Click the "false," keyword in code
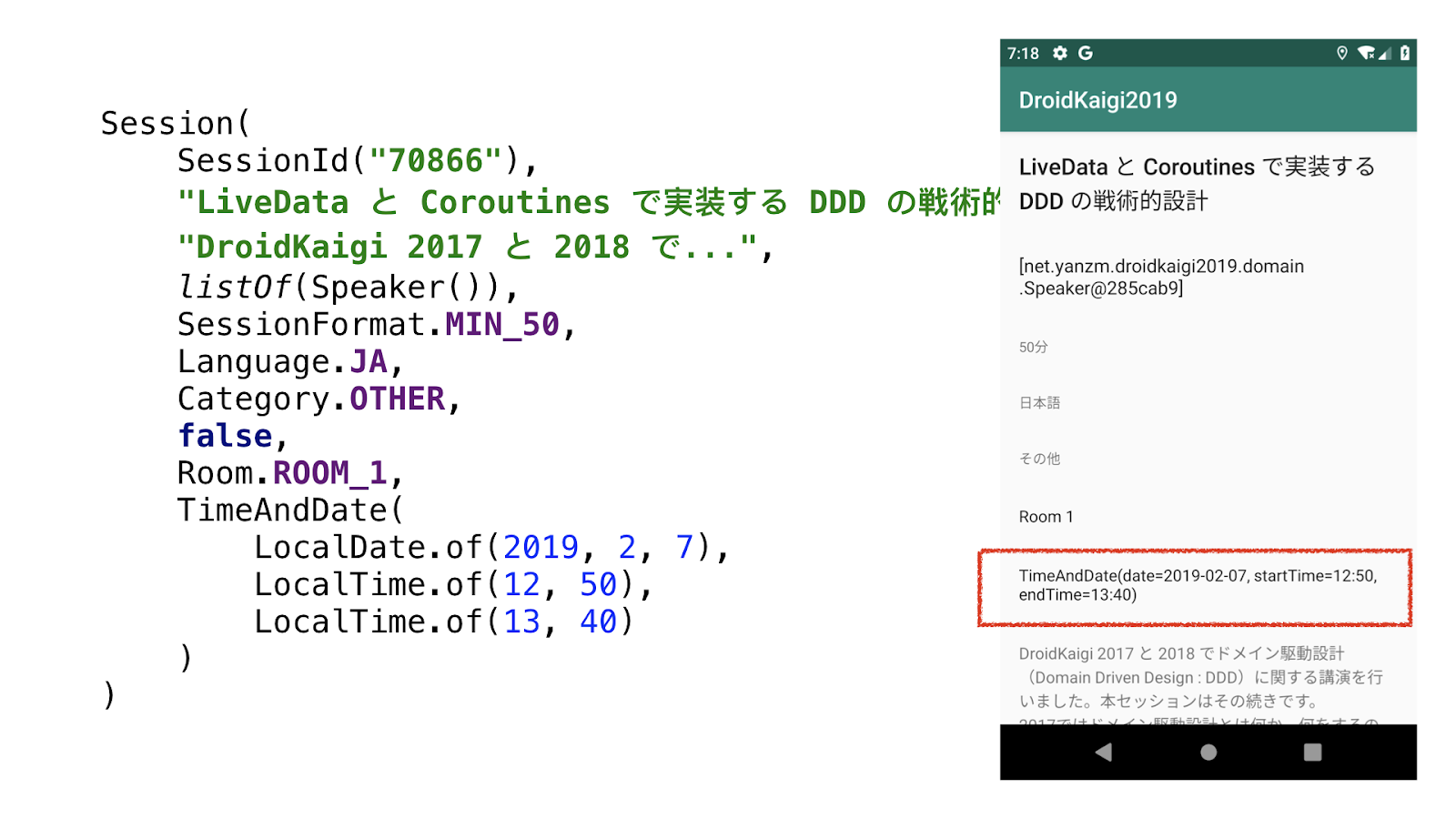This screenshot has height=819, width=1456. 233,436
